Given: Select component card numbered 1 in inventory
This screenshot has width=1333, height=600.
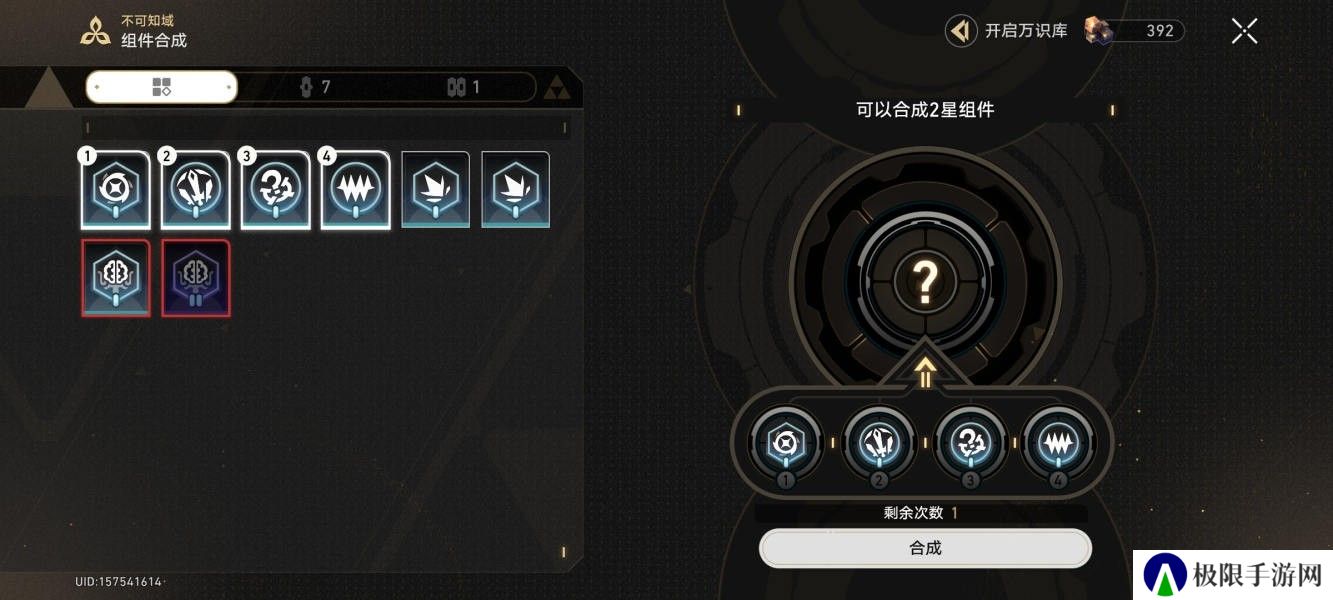Looking at the screenshot, I should (x=116, y=190).
